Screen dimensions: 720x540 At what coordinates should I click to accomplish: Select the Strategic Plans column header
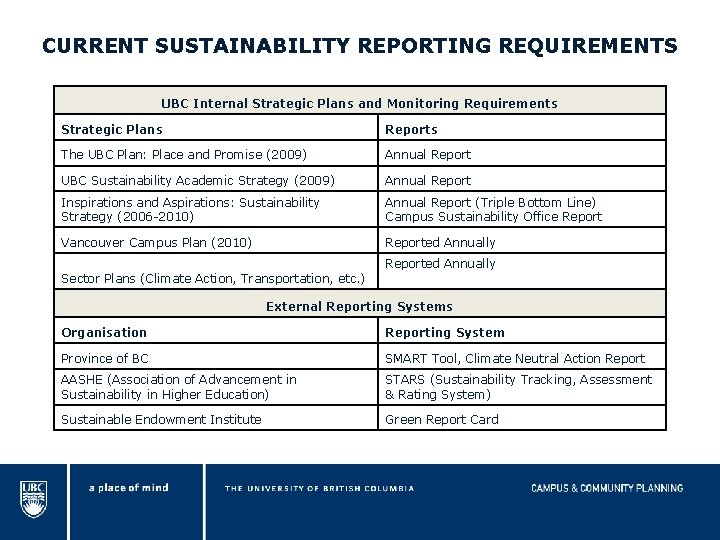click(216, 128)
